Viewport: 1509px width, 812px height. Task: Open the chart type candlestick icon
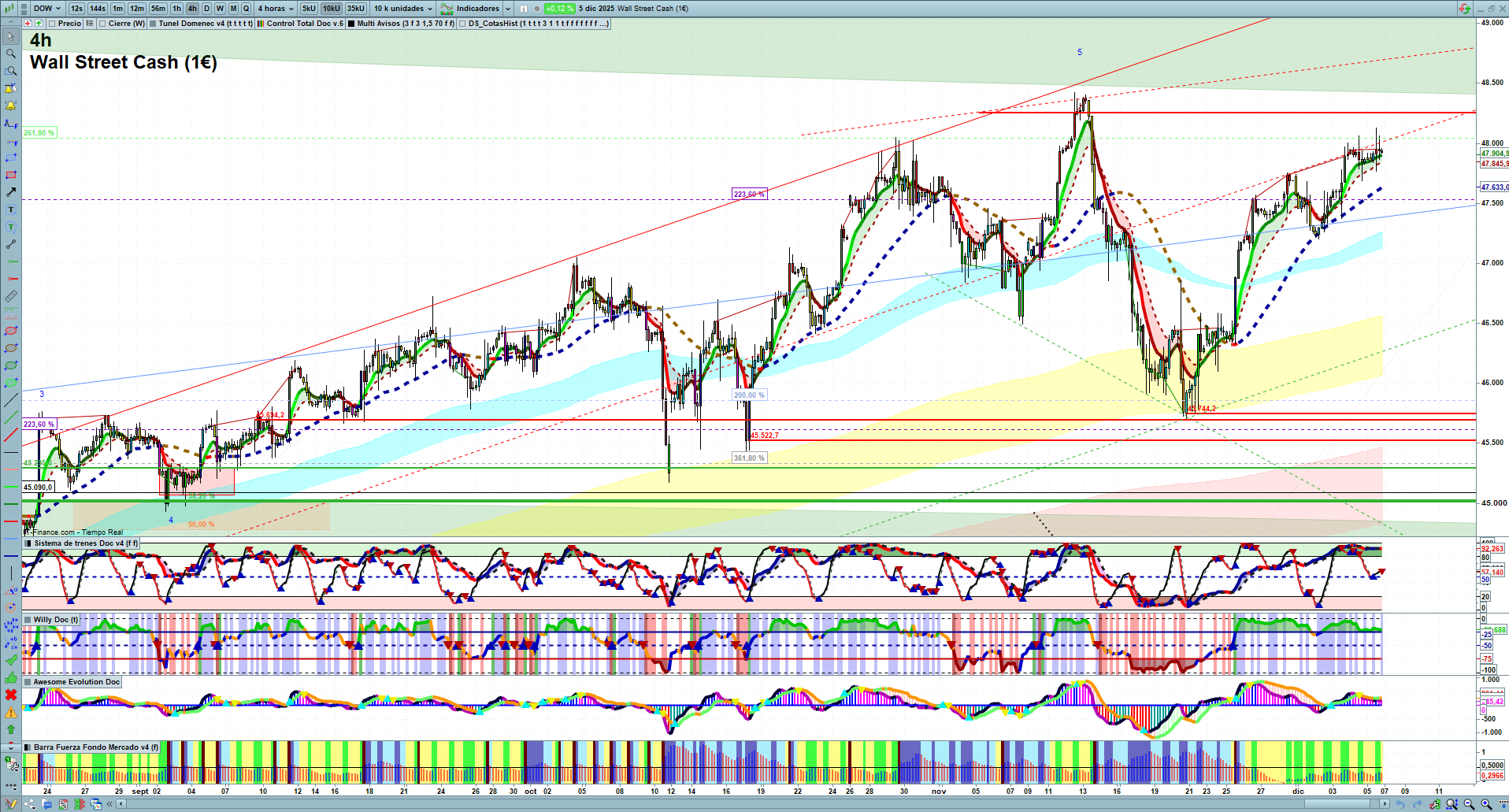(x=9, y=9)
